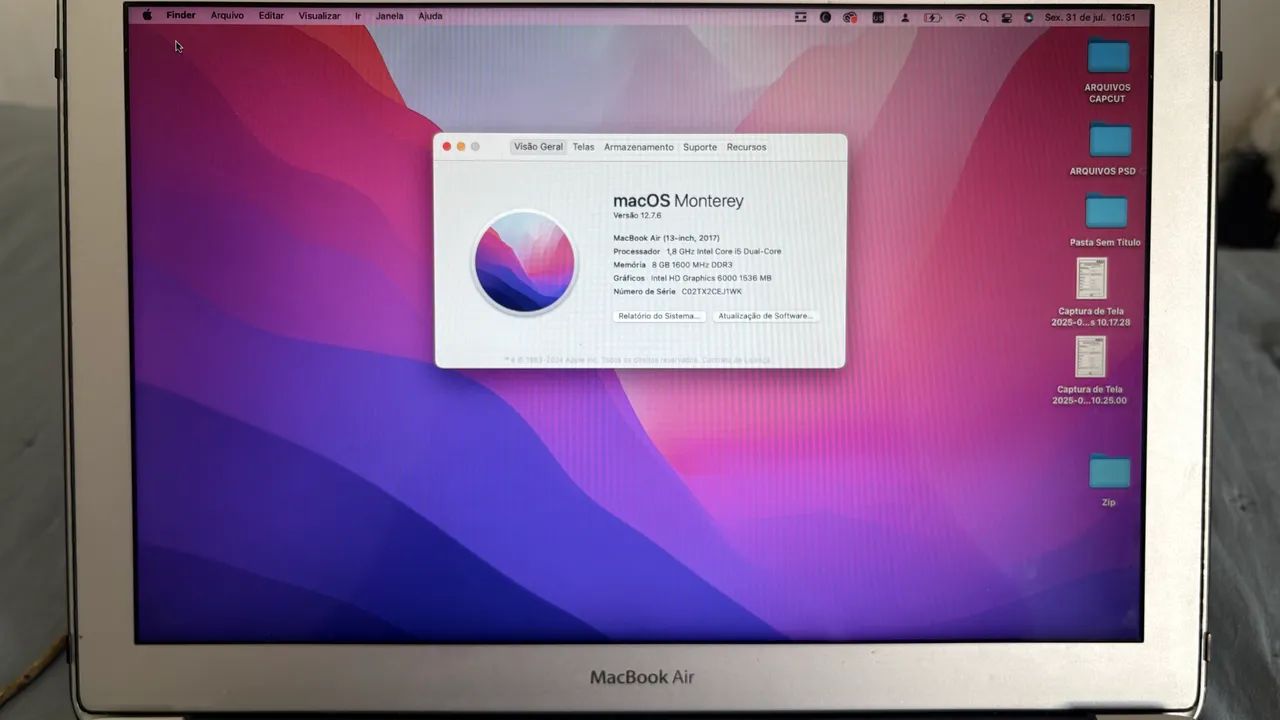
Task: Click the striped menu bar icon left of the dark round icon
Action: pyautogui.click(x=800, y=17)
